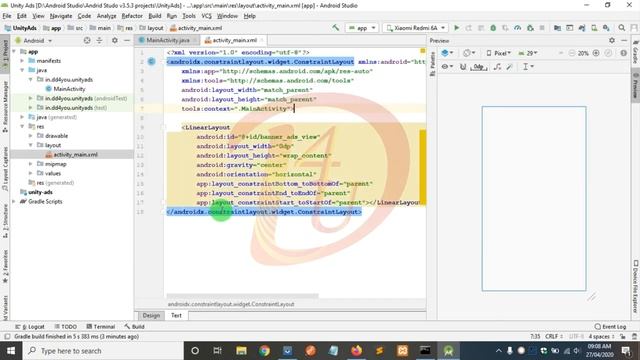Screen dimensions: 640x360
Task: Open View Options eye dropdown
Action: [447, 67]
